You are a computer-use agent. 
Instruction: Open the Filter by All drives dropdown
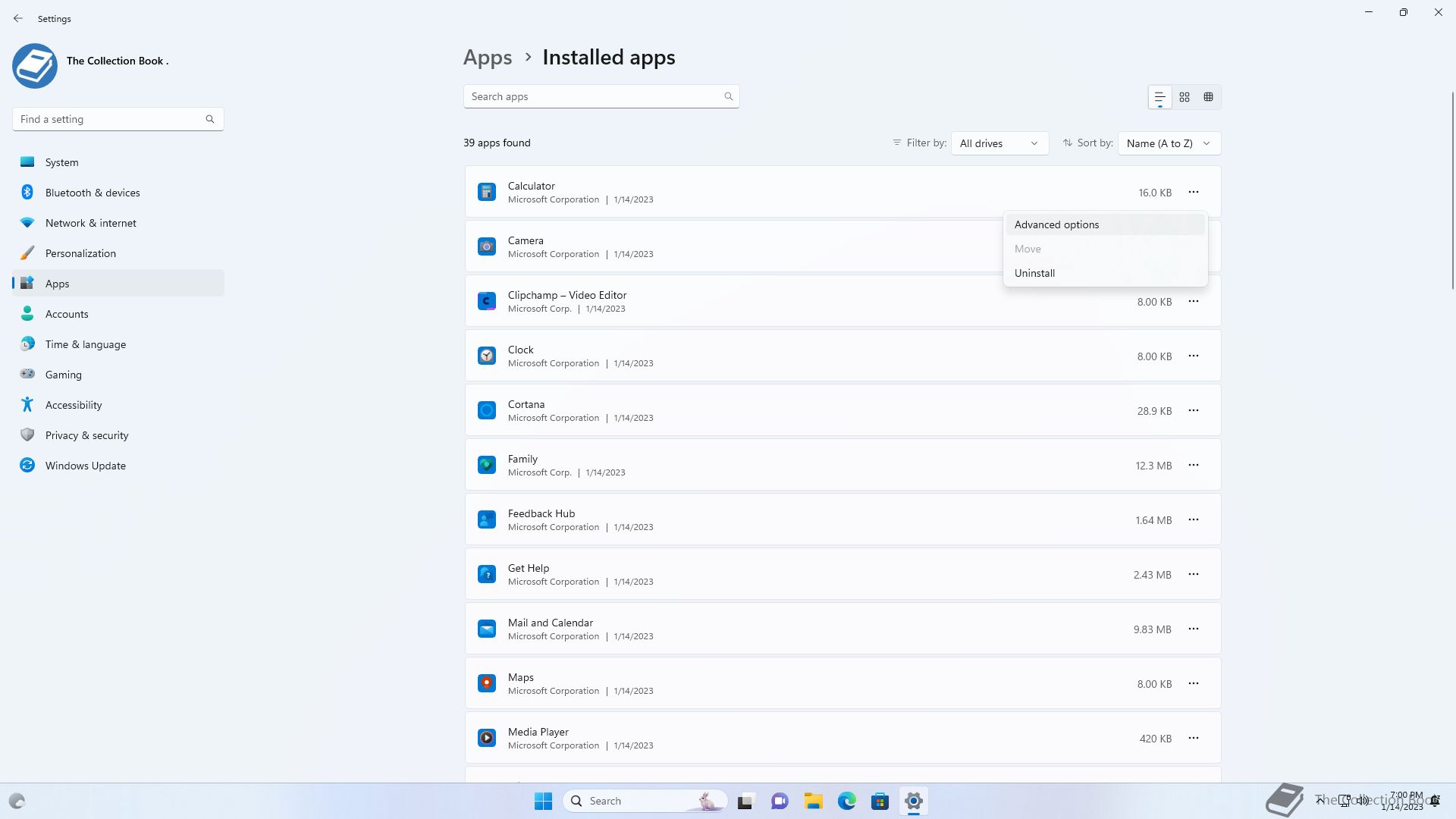click(x=999, y=143)
